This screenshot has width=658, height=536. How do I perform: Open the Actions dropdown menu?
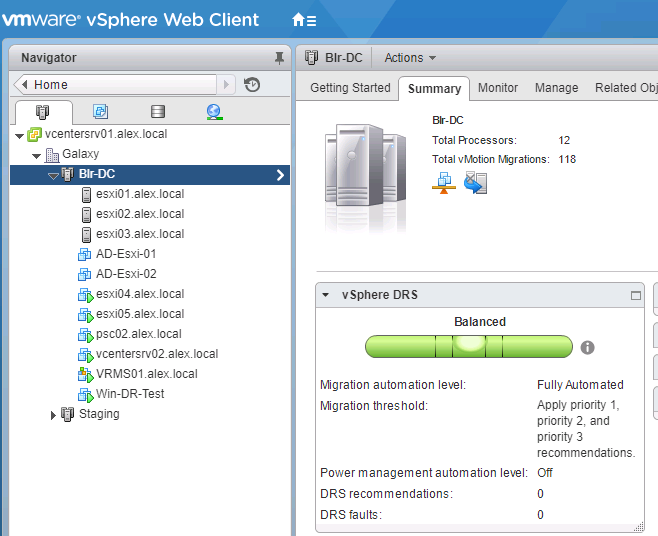coord(410,58)
